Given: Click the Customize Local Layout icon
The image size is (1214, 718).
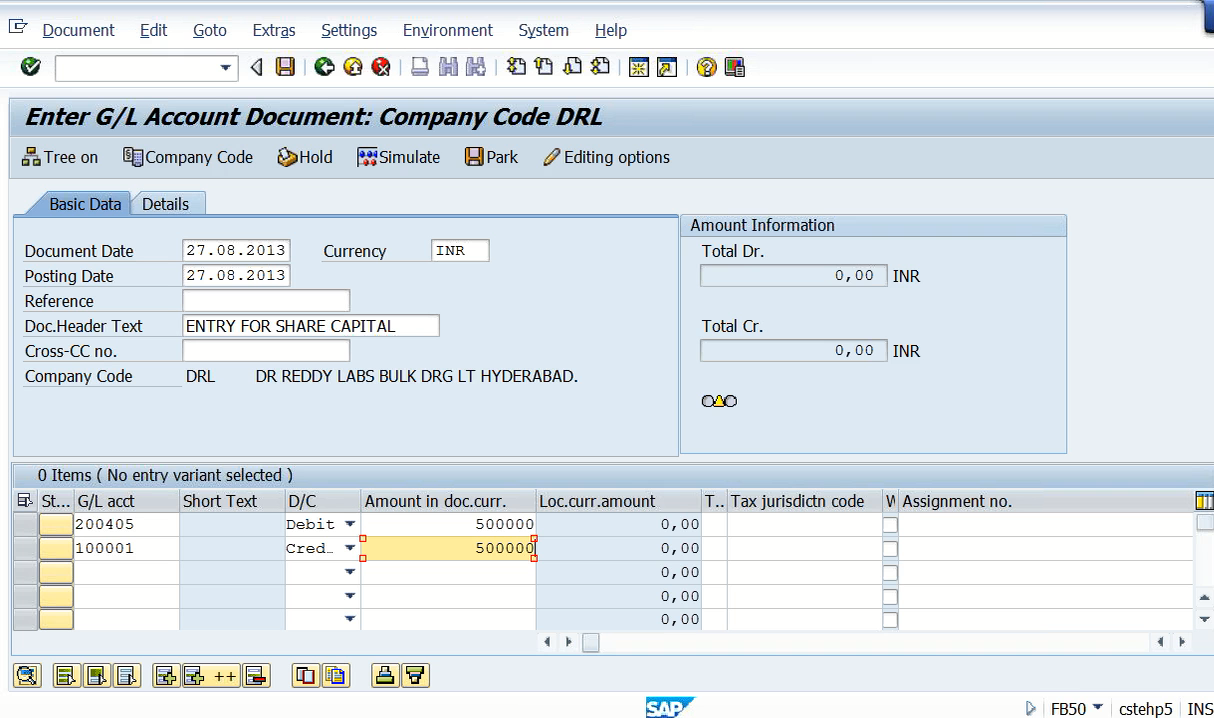Looking at the screenshot, I should 735,67.
